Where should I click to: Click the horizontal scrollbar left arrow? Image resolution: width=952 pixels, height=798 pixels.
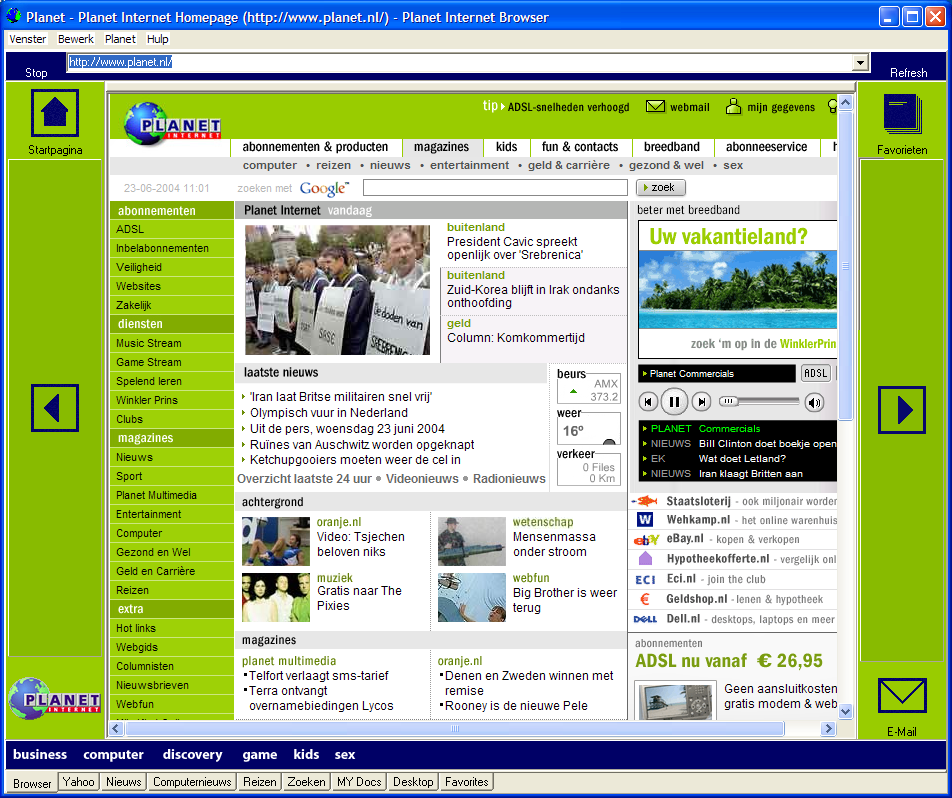tap(116, 728)
